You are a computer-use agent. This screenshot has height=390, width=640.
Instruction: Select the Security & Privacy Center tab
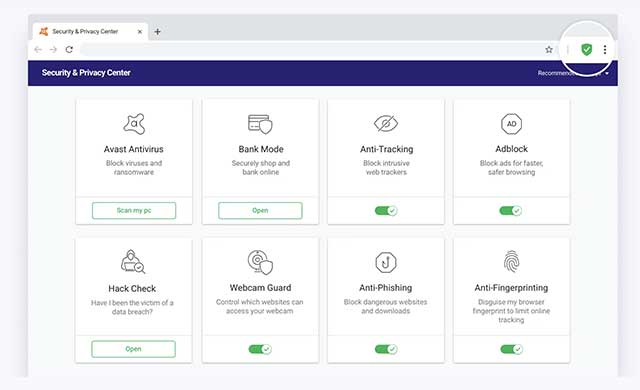click(x=90, y=31)
